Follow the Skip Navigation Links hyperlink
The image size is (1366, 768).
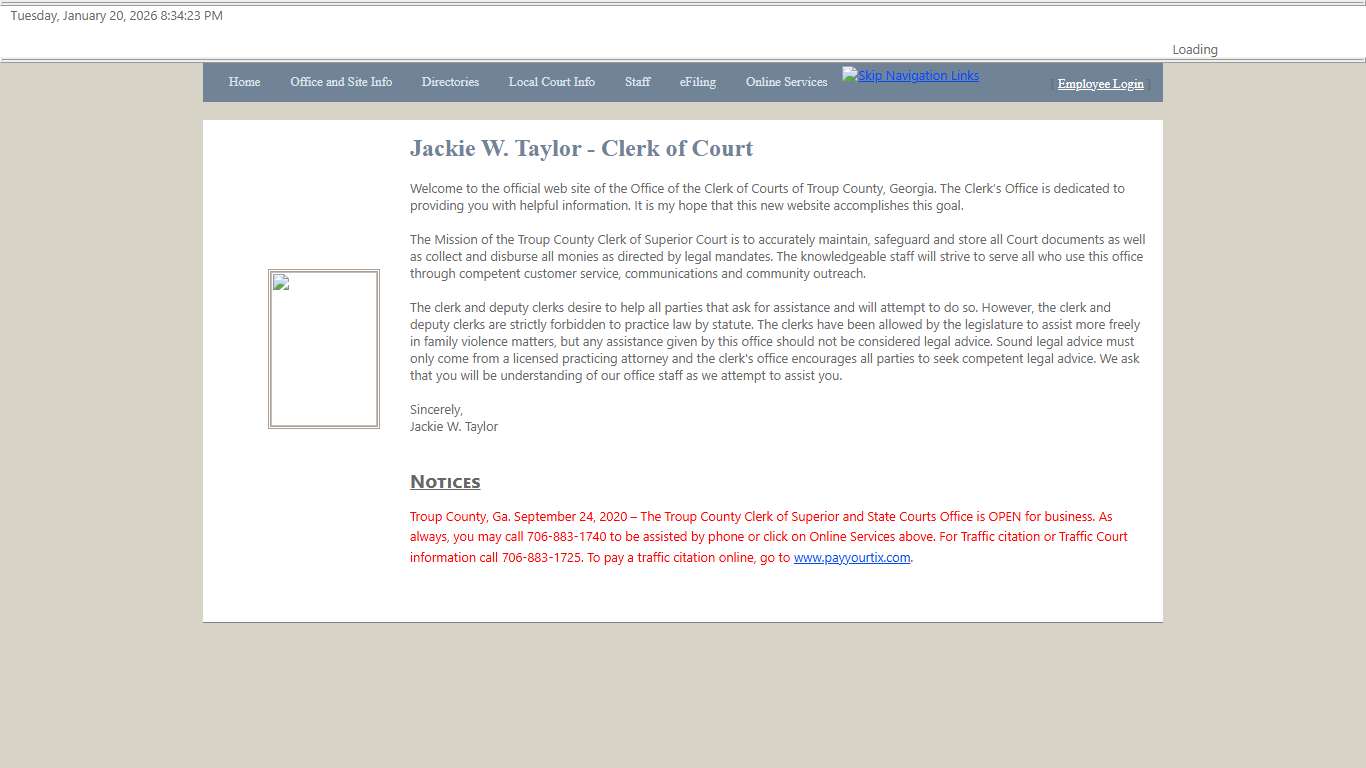(x=917, y=75)
